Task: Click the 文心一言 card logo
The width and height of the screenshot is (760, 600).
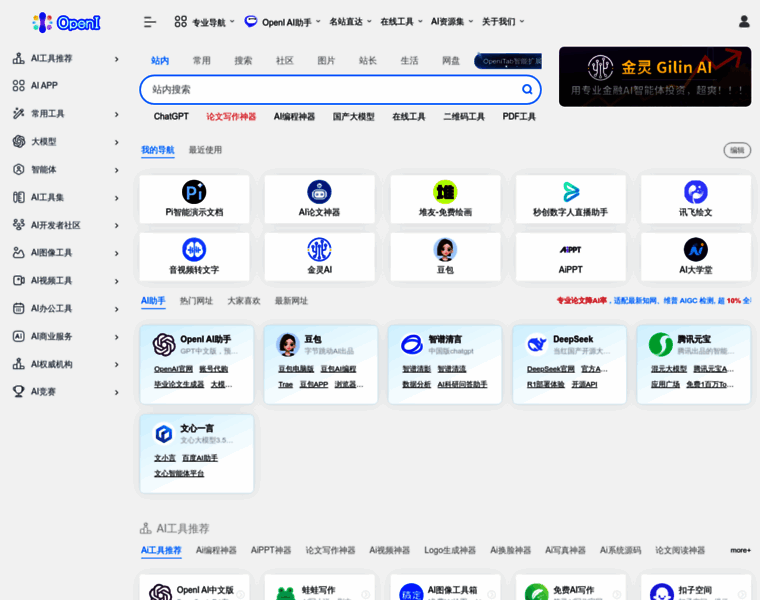Action: [164, 433]
